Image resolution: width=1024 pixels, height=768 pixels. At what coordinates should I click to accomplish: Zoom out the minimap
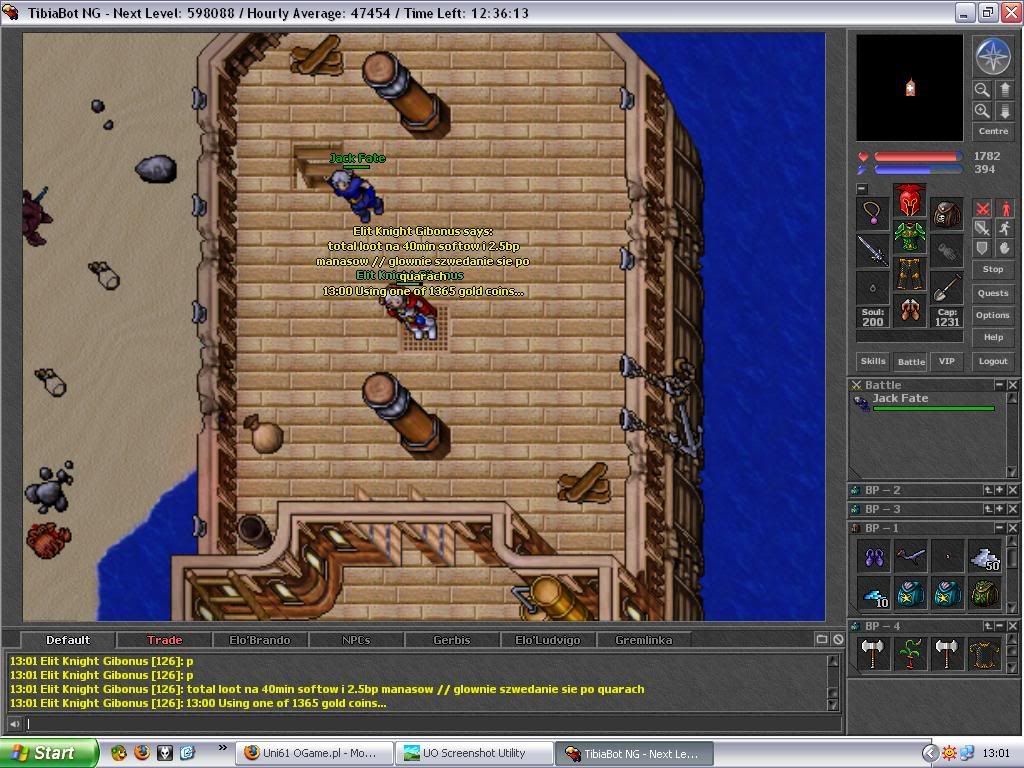(x=982, y=89)
